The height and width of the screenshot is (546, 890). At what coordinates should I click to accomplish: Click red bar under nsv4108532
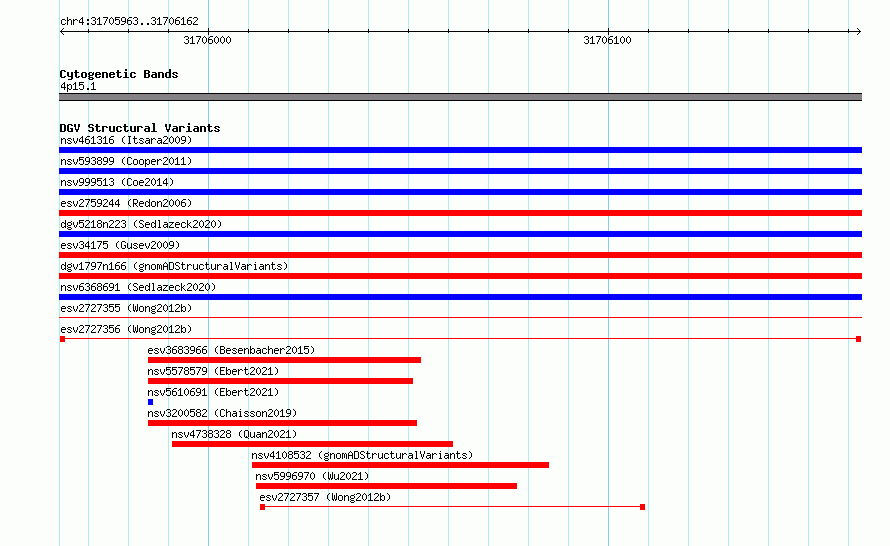[400, 465]
